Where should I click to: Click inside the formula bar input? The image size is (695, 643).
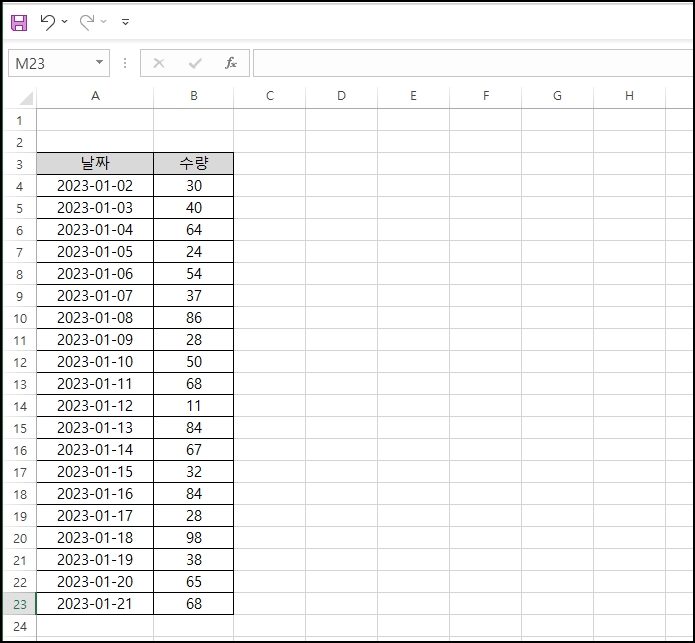tap(473, 63)
